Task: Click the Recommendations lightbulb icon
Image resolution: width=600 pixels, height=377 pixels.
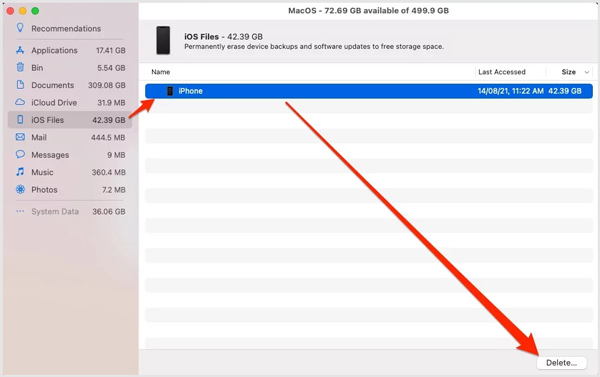Action: click(x=20, y=28)
